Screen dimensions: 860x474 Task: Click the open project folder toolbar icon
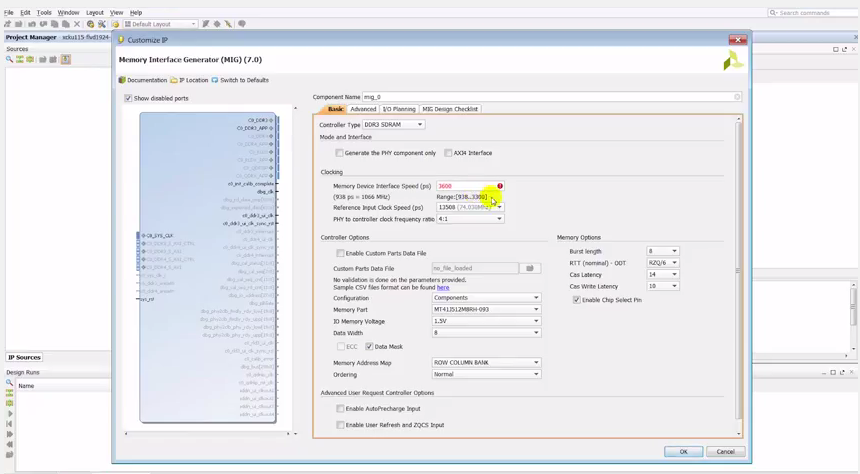click(19, 24)
